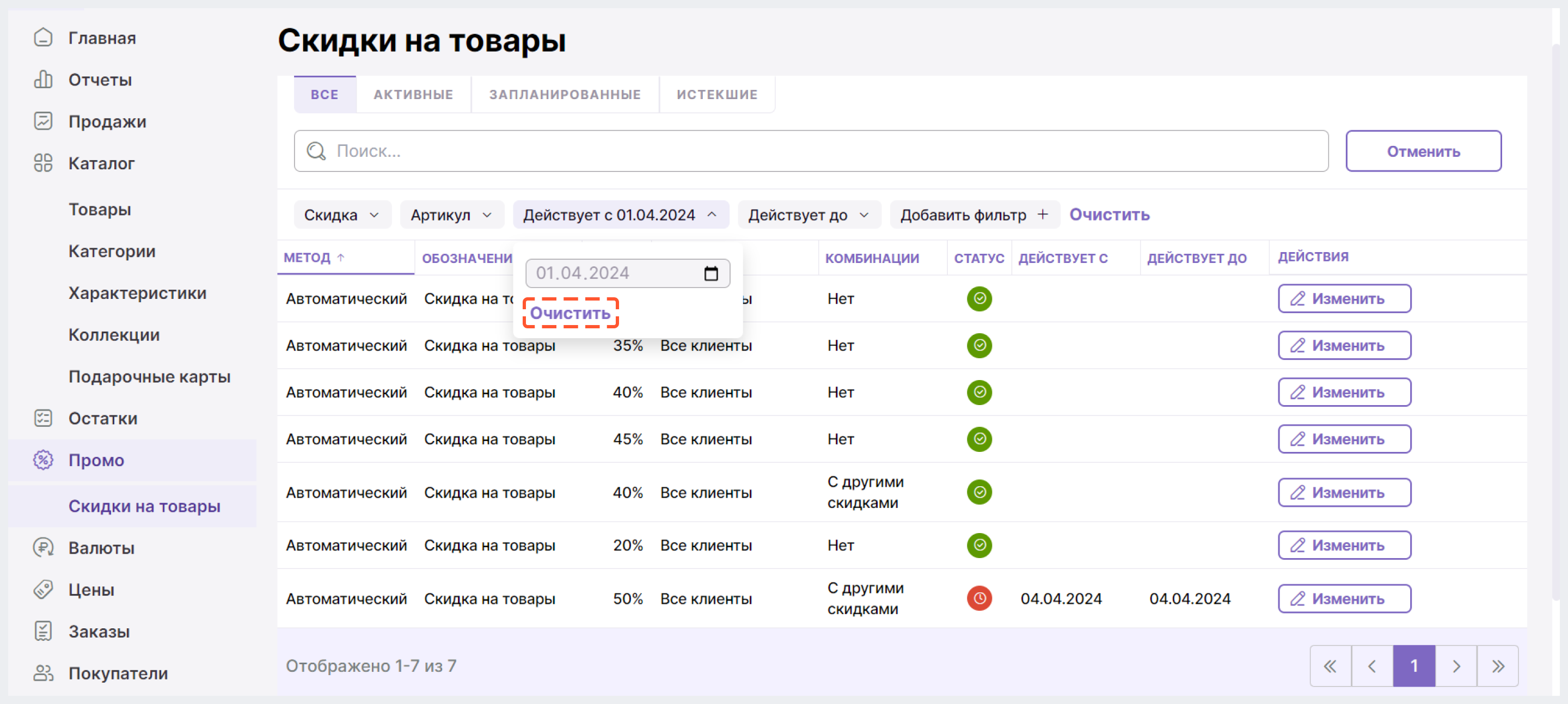
Task: Go to the next page arrow
Action: point(1456,666)
